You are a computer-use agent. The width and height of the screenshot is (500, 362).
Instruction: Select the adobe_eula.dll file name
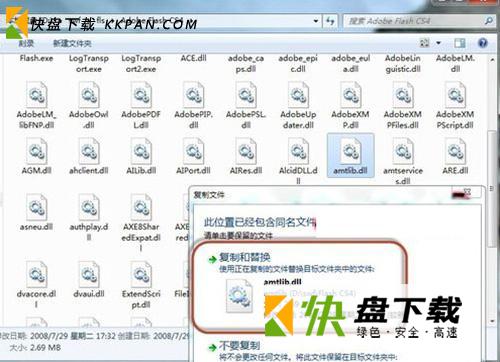click(351, 64)
